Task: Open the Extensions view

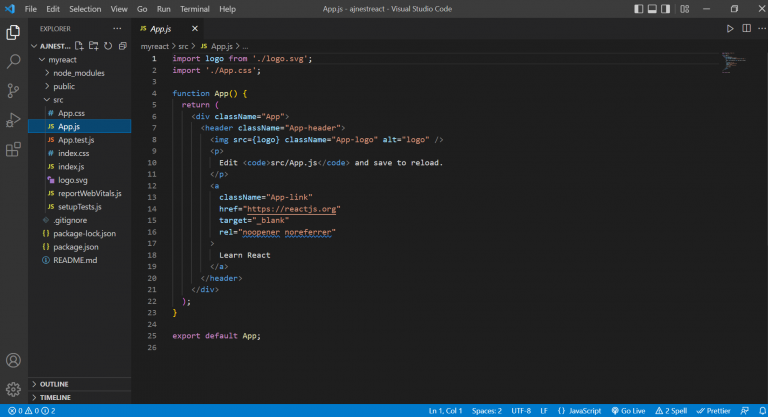Action: tap(14, 150)
